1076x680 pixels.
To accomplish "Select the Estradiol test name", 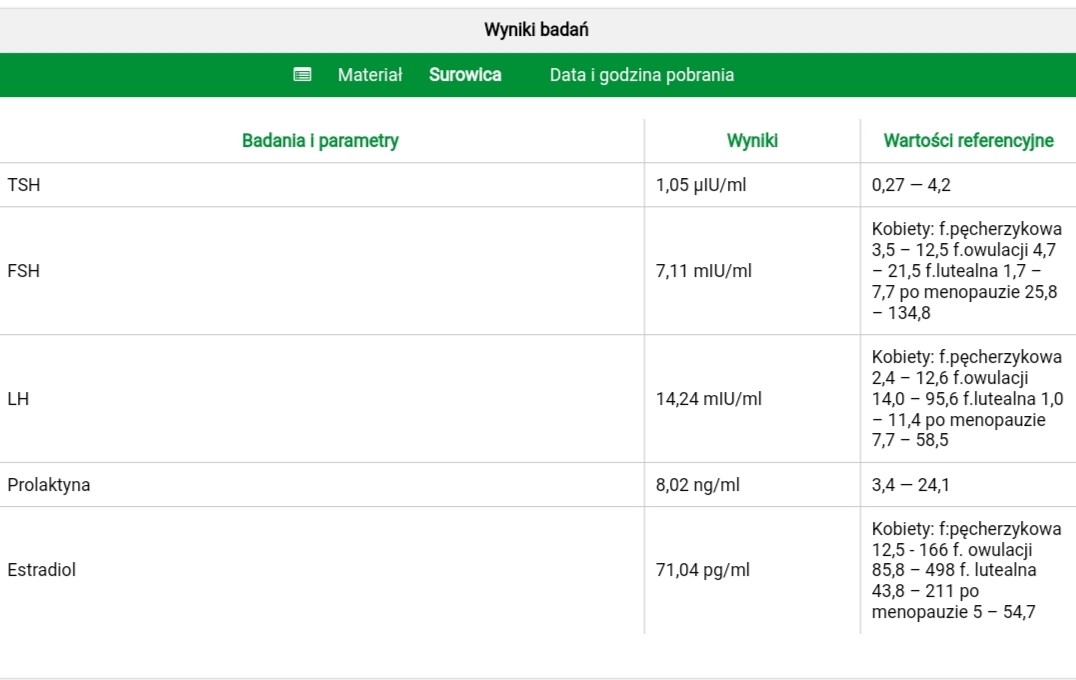I will pos(42,570).
